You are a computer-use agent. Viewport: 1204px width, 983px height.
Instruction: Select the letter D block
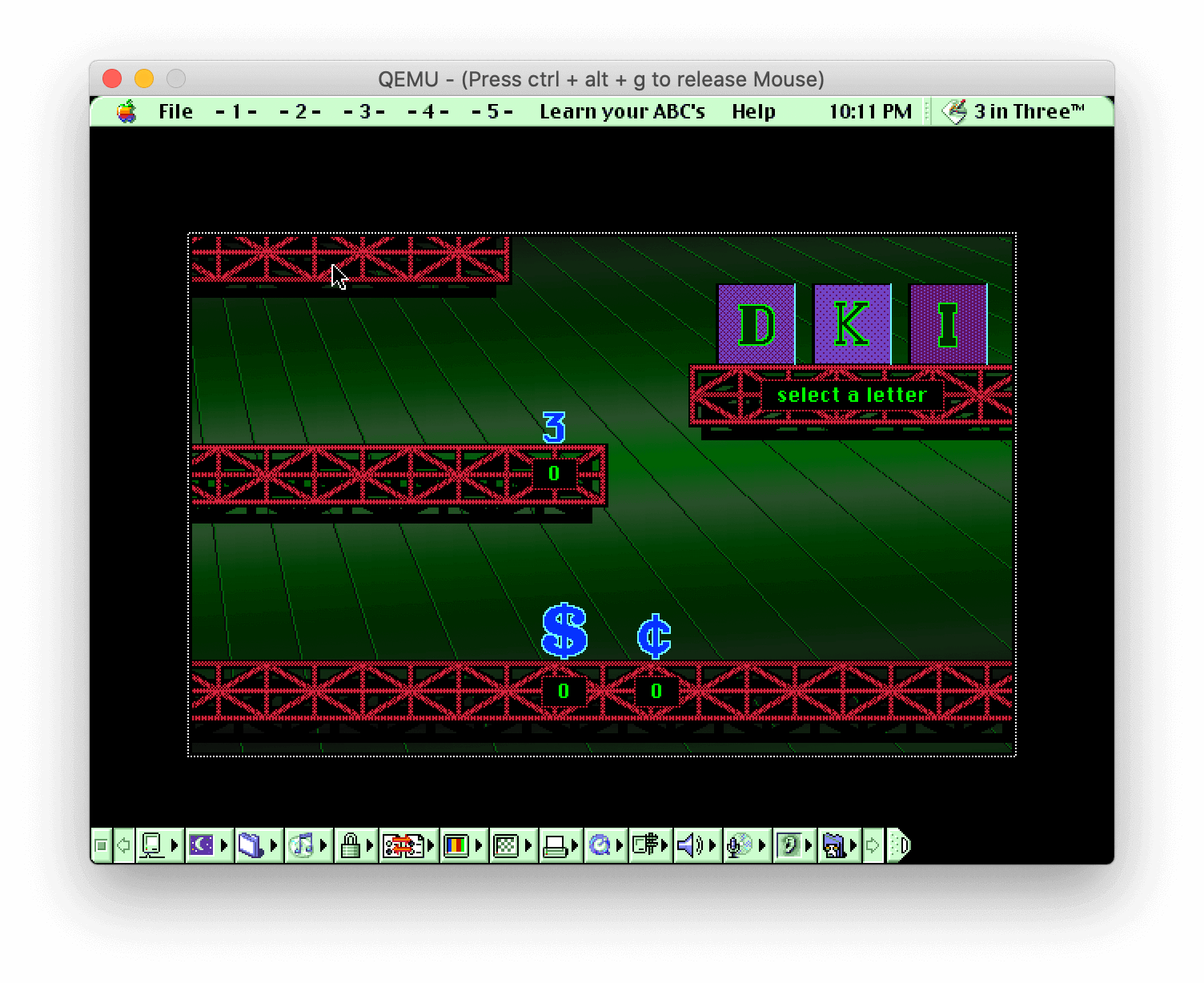757,324
